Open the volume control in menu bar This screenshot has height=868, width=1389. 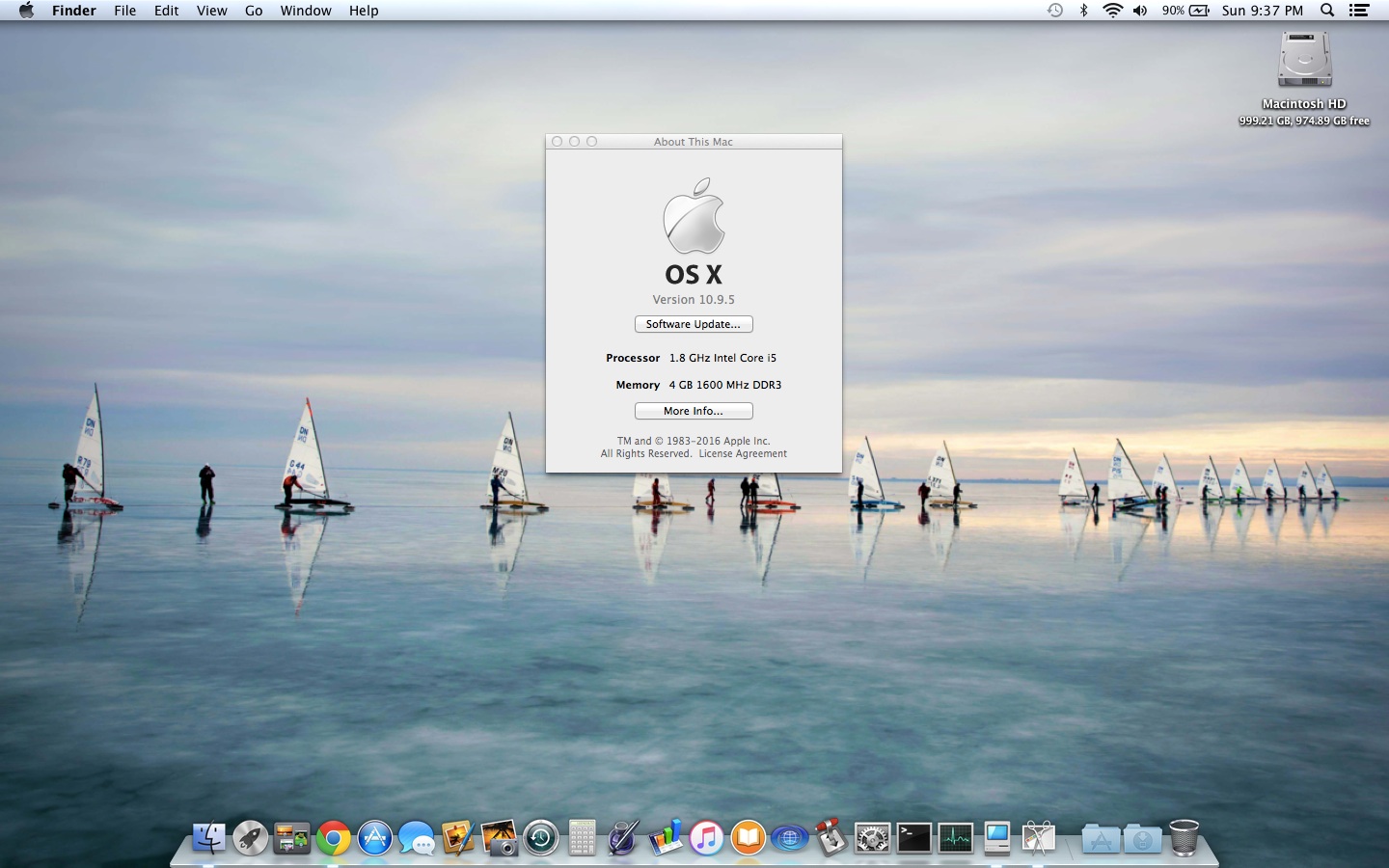(x=1140, y=11)
